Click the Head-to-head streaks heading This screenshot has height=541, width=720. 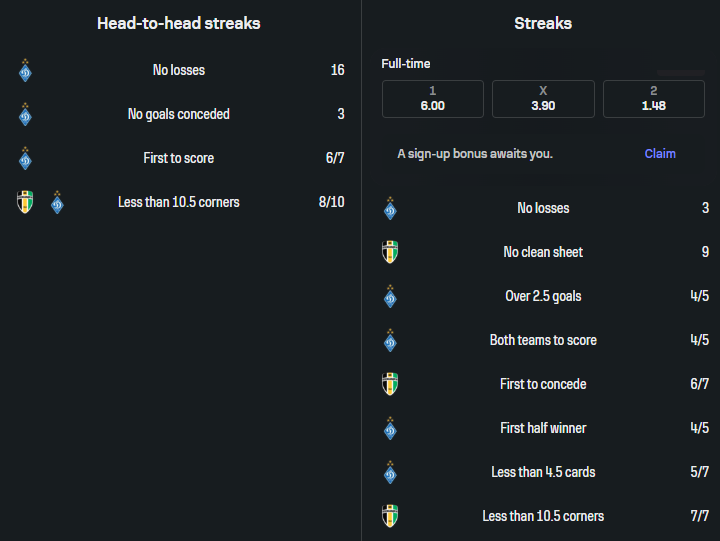[x=178, y=23]
